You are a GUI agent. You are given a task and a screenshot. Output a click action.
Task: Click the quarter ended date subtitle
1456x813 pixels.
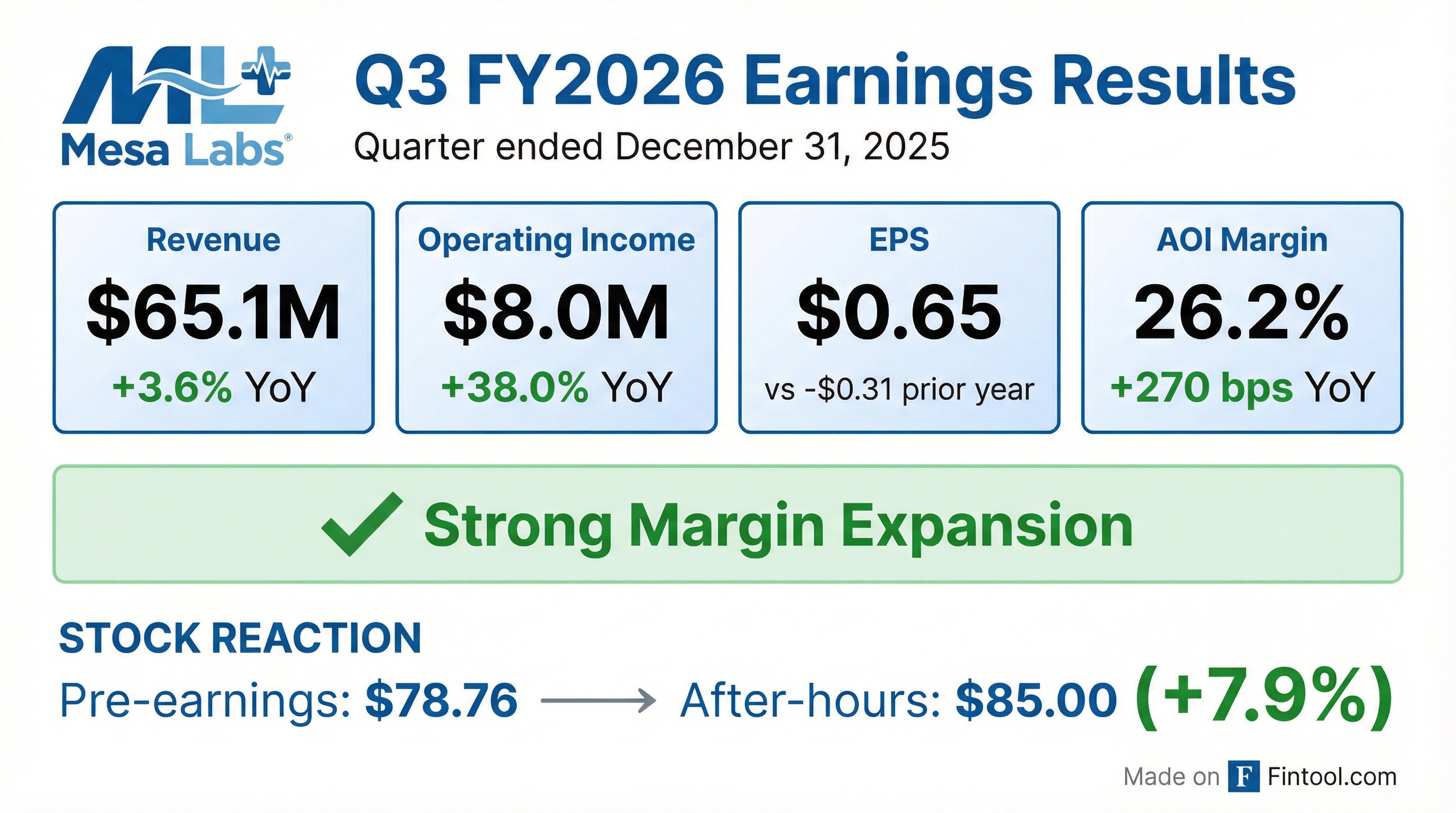651,147
